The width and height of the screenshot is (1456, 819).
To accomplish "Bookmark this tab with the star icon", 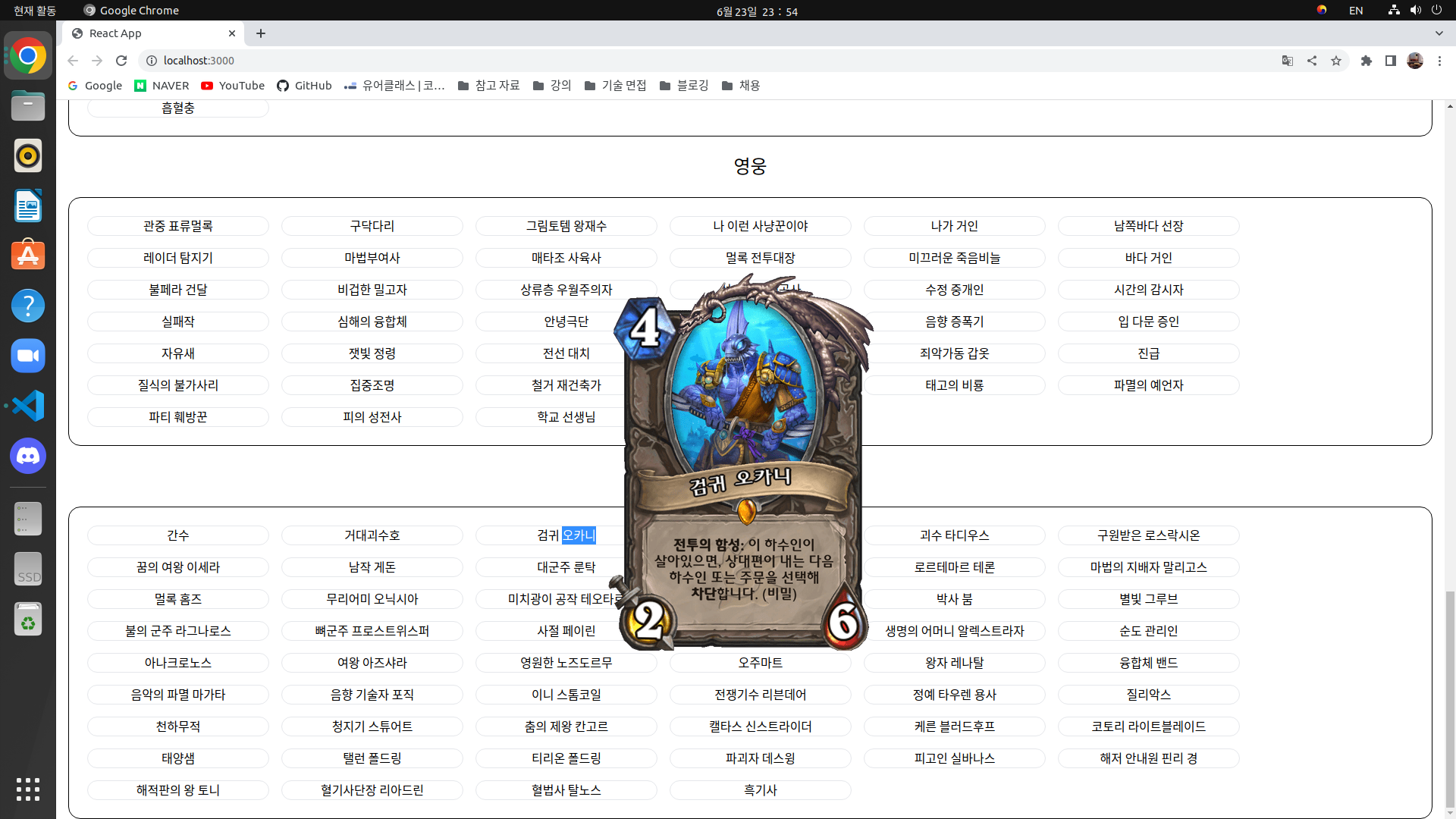I will (1336, 61).
